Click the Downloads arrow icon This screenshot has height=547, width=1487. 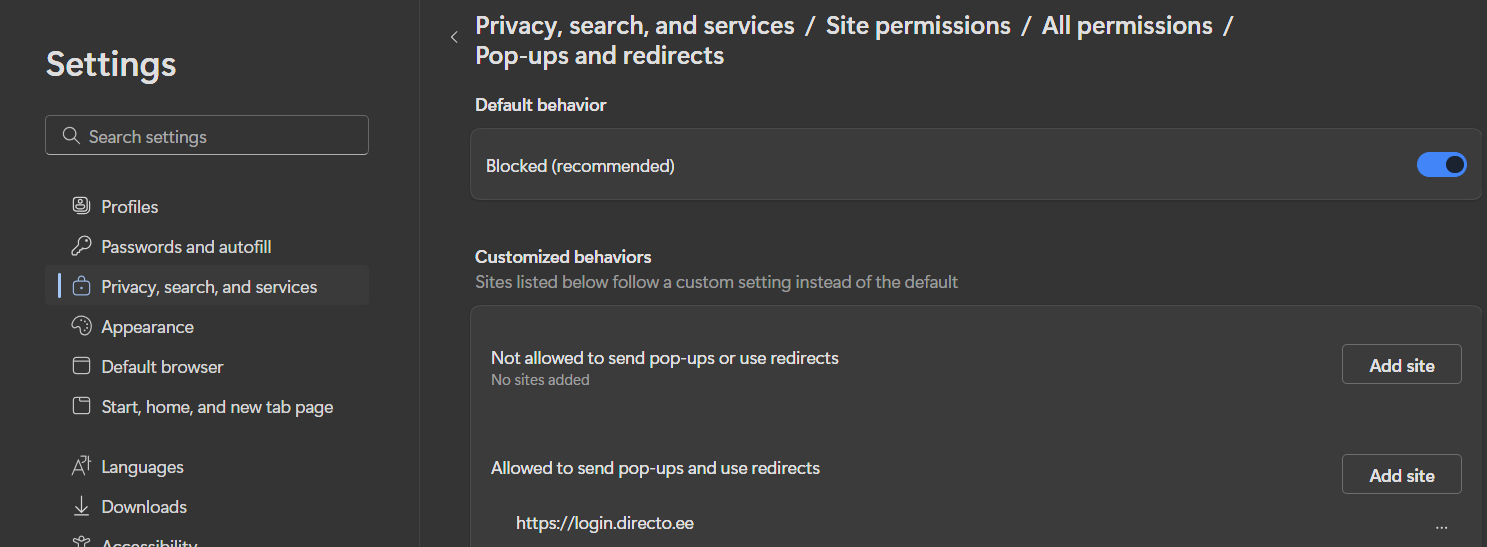pyautogui.click(x=81, y=506)
